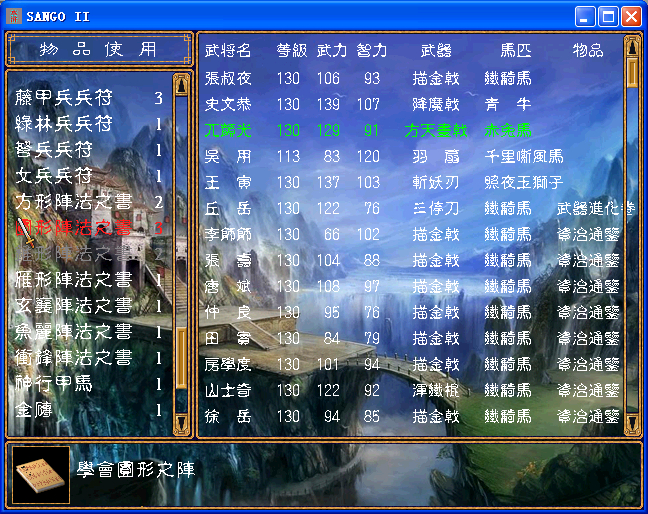This screenshot has width=648, height=514.
Task: Select item 女兵兵符
Action: 89,176
